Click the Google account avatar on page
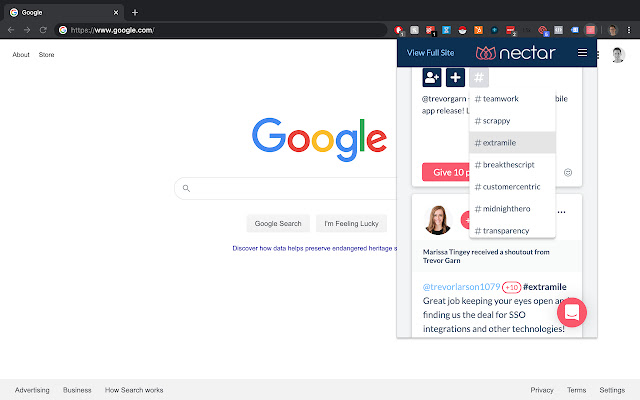The width and height of the screenshot is (640, 400). pos(618,55)
